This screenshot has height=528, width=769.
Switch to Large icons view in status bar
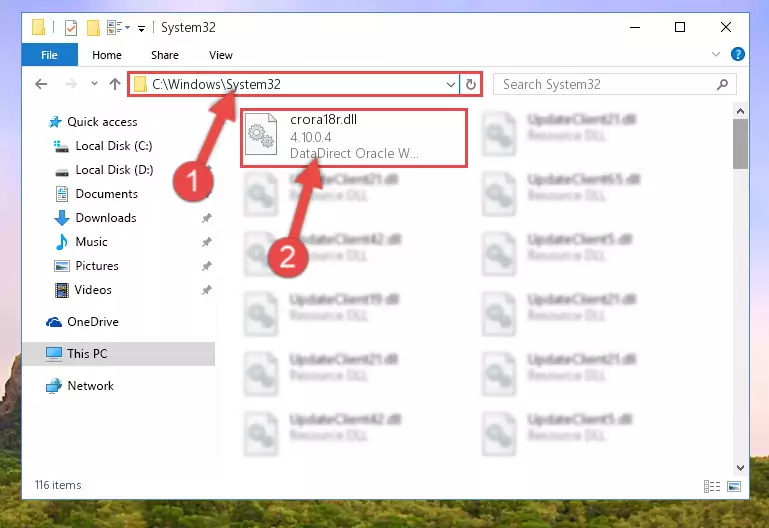pyautogui.click(x=734, y=486)
